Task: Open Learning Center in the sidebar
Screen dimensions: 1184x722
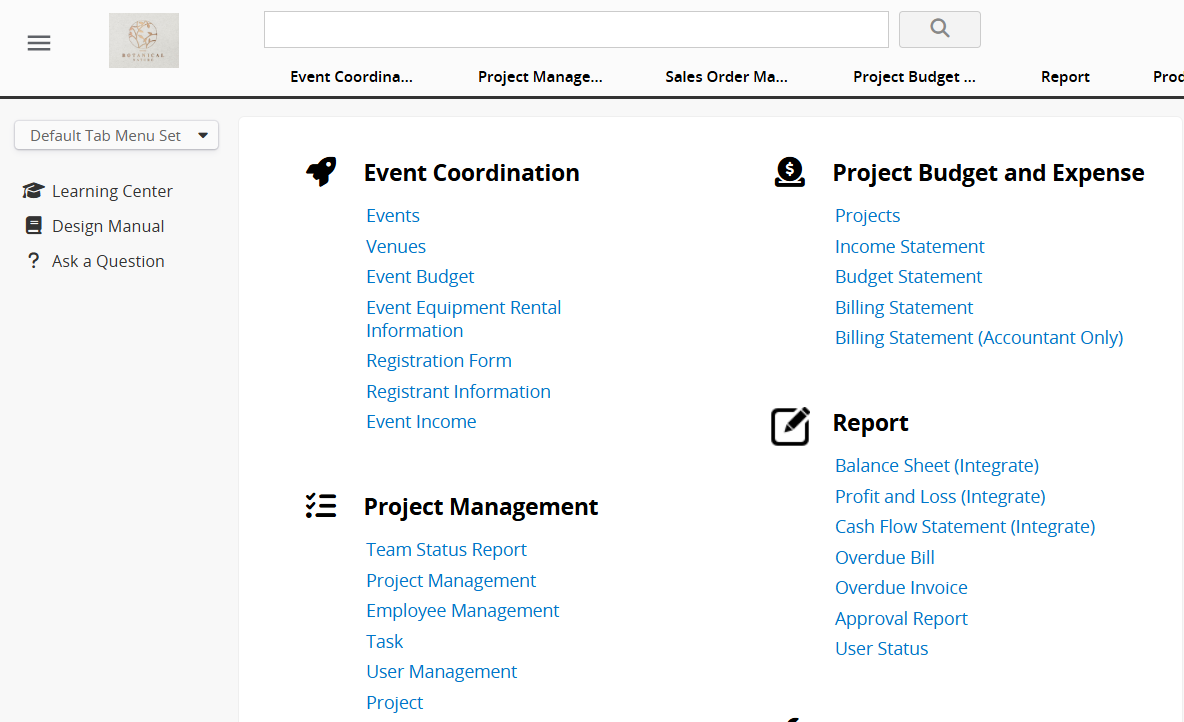Action: (112, 191)
